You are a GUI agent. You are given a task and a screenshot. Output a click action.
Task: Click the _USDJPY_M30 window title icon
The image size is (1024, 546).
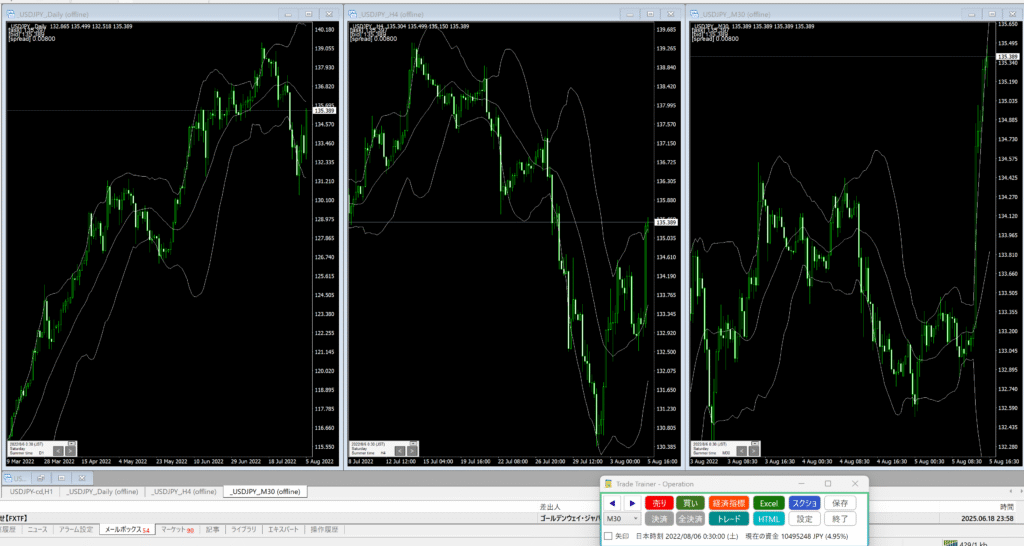tap(694, 14)
